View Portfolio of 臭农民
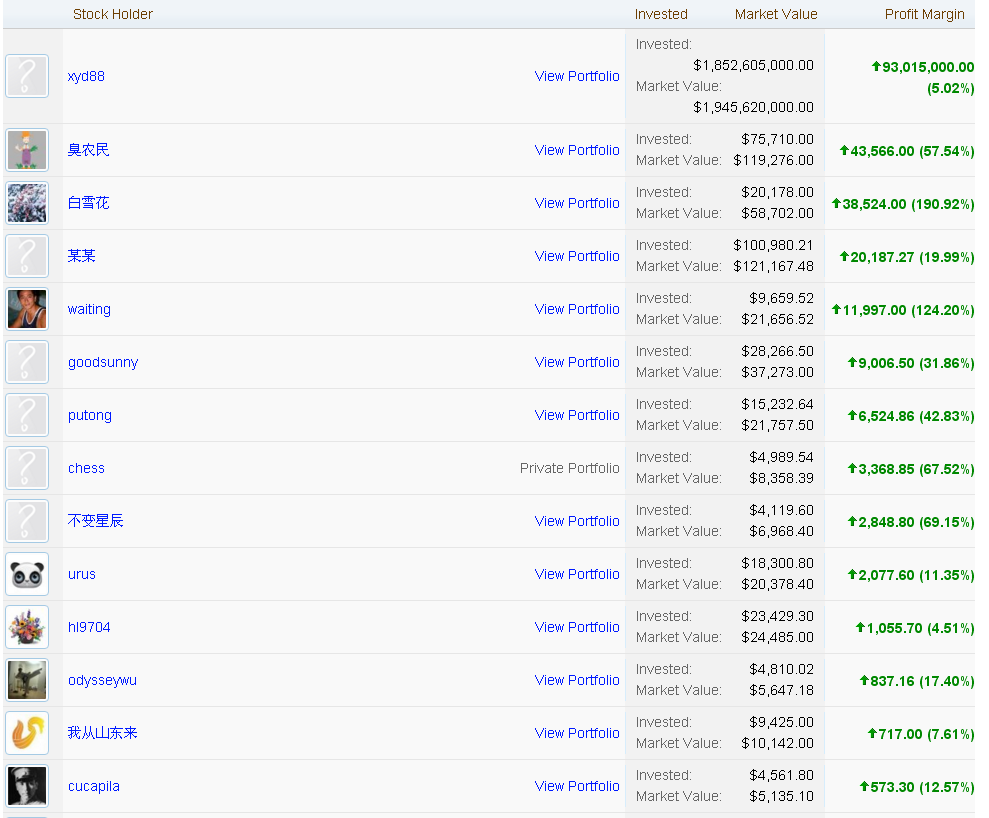The width and height of the screenshot is (989, 818). coord(577,150)
